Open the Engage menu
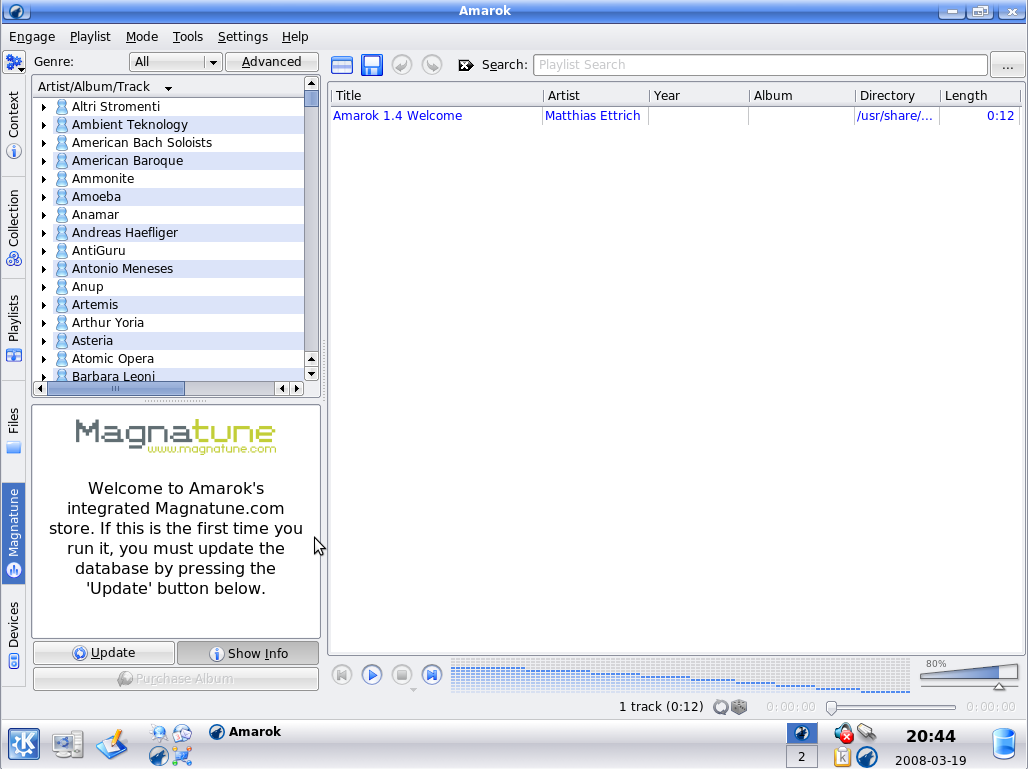Viewport: 1028px width, 769px height. [32, 37]
